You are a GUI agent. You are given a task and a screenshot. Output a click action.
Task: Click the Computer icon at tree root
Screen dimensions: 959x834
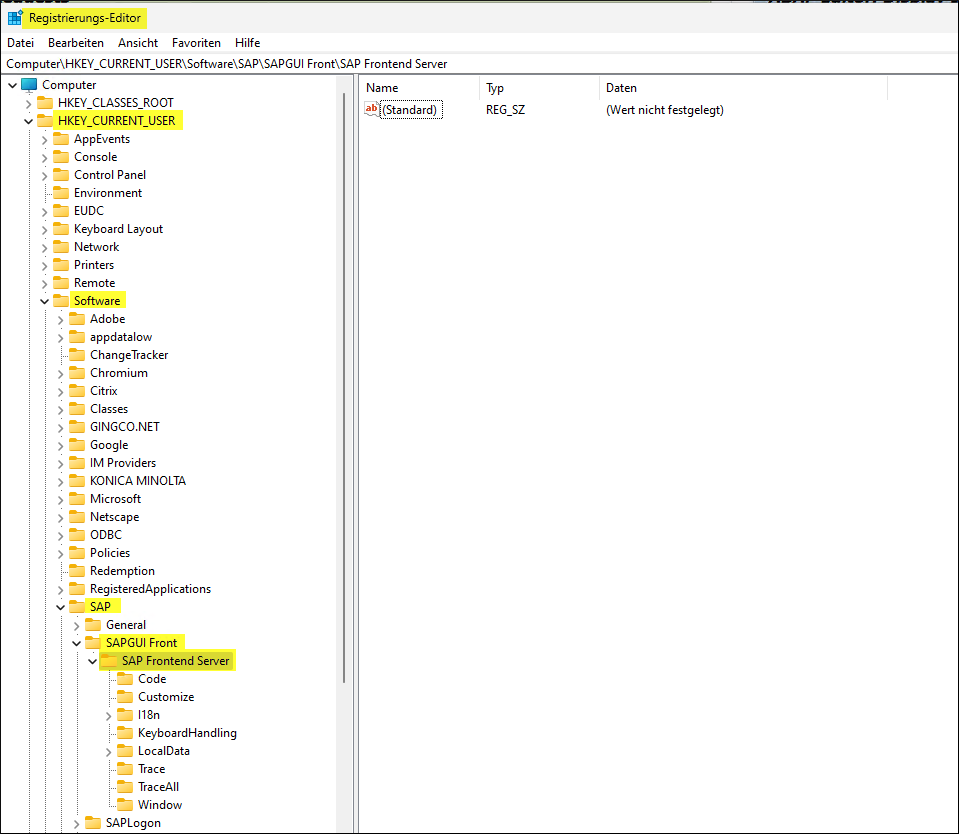29,85
